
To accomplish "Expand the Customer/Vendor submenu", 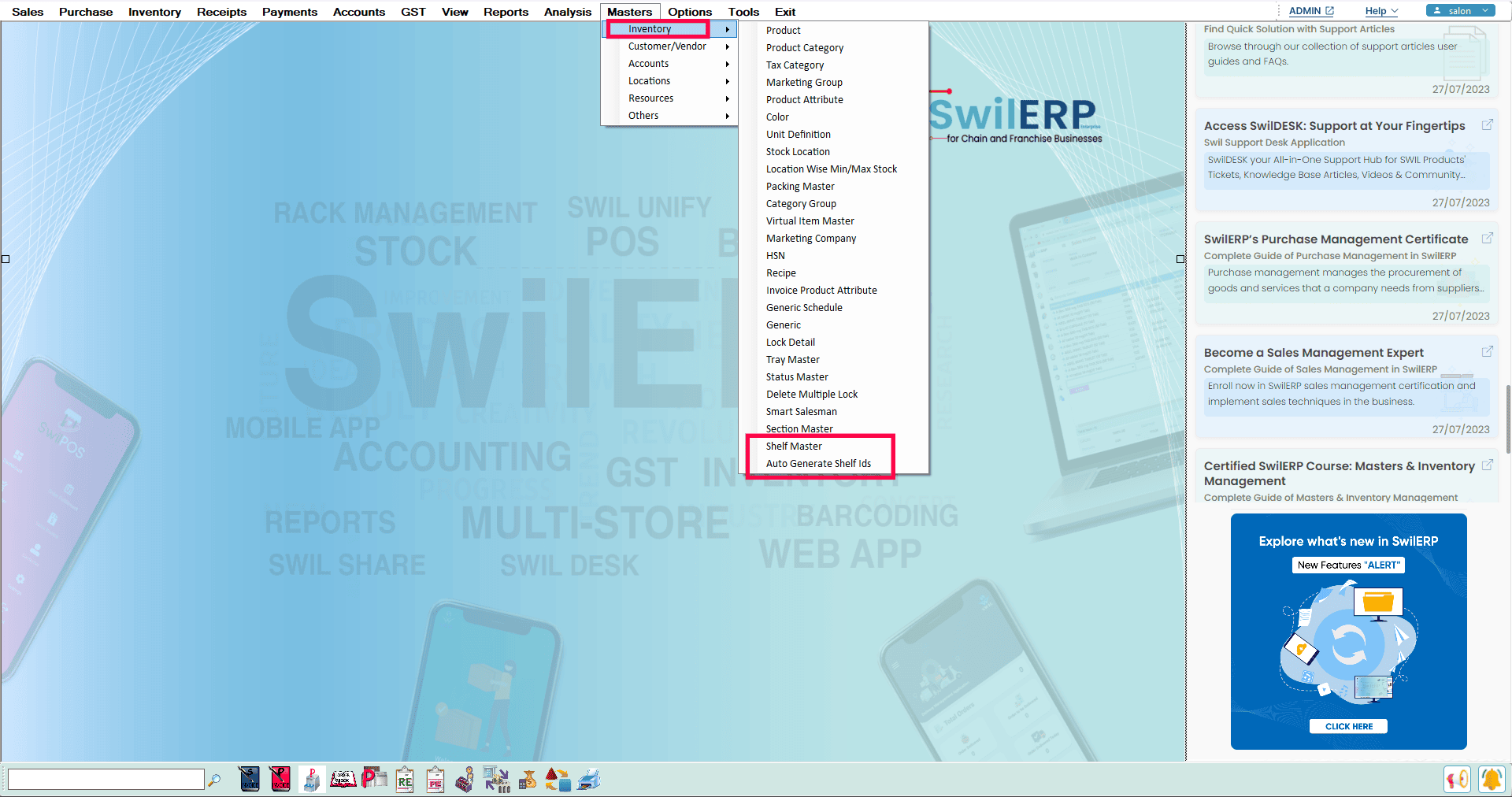I will 669,46.
